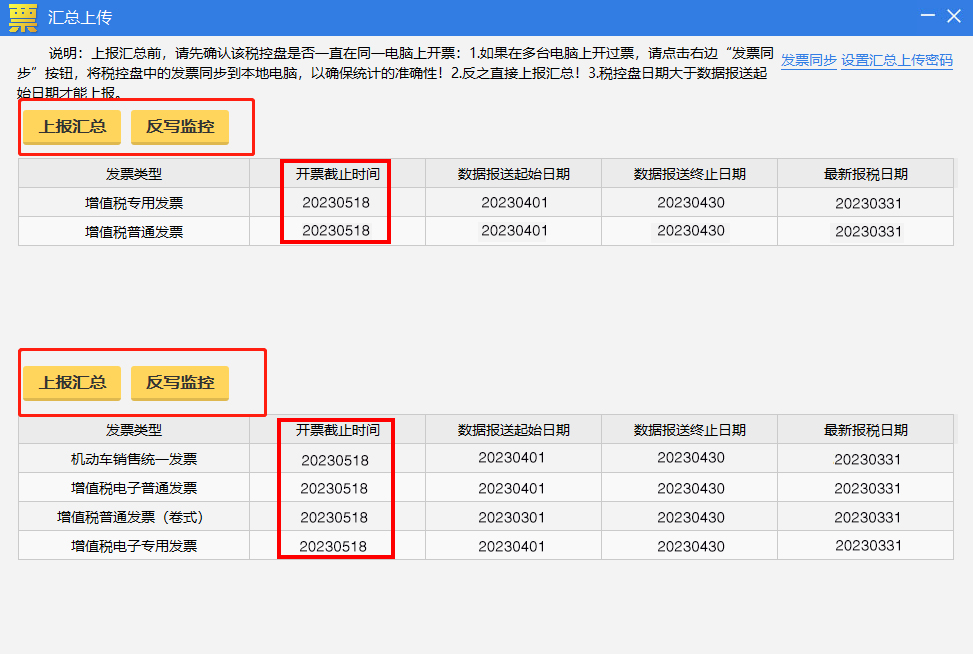
Task: Click 20230430 in the 增值税电子普通发票 row
Action: point(691,489)
